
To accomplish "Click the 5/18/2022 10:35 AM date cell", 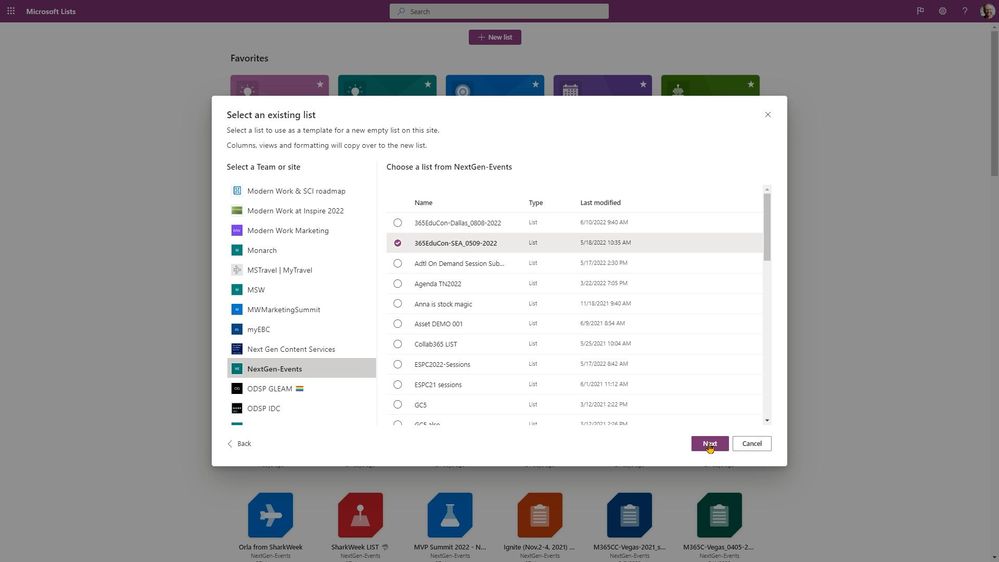I will tap(605, 243).
